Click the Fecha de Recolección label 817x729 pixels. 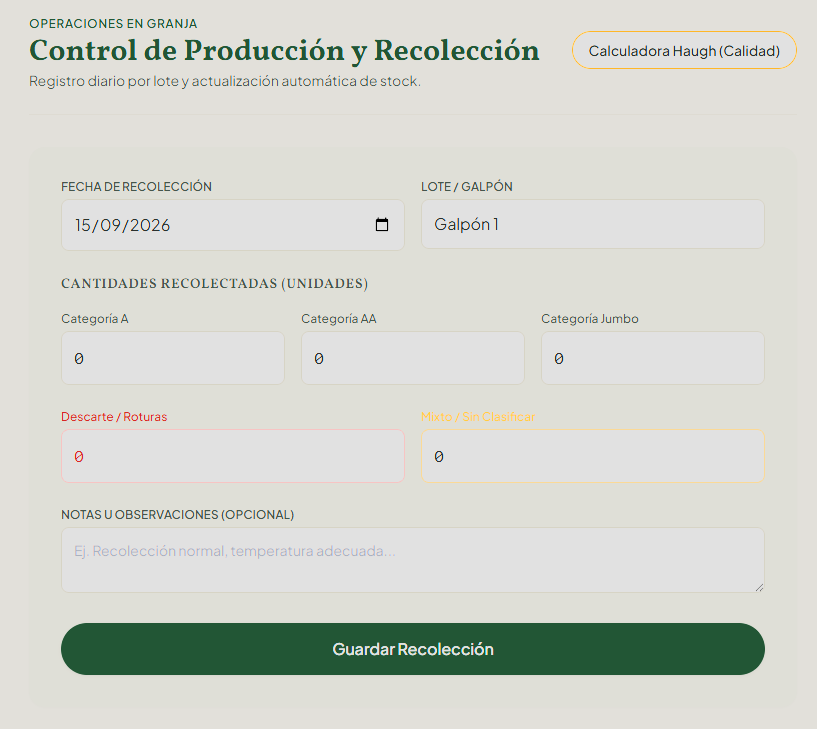pos(137,187)
